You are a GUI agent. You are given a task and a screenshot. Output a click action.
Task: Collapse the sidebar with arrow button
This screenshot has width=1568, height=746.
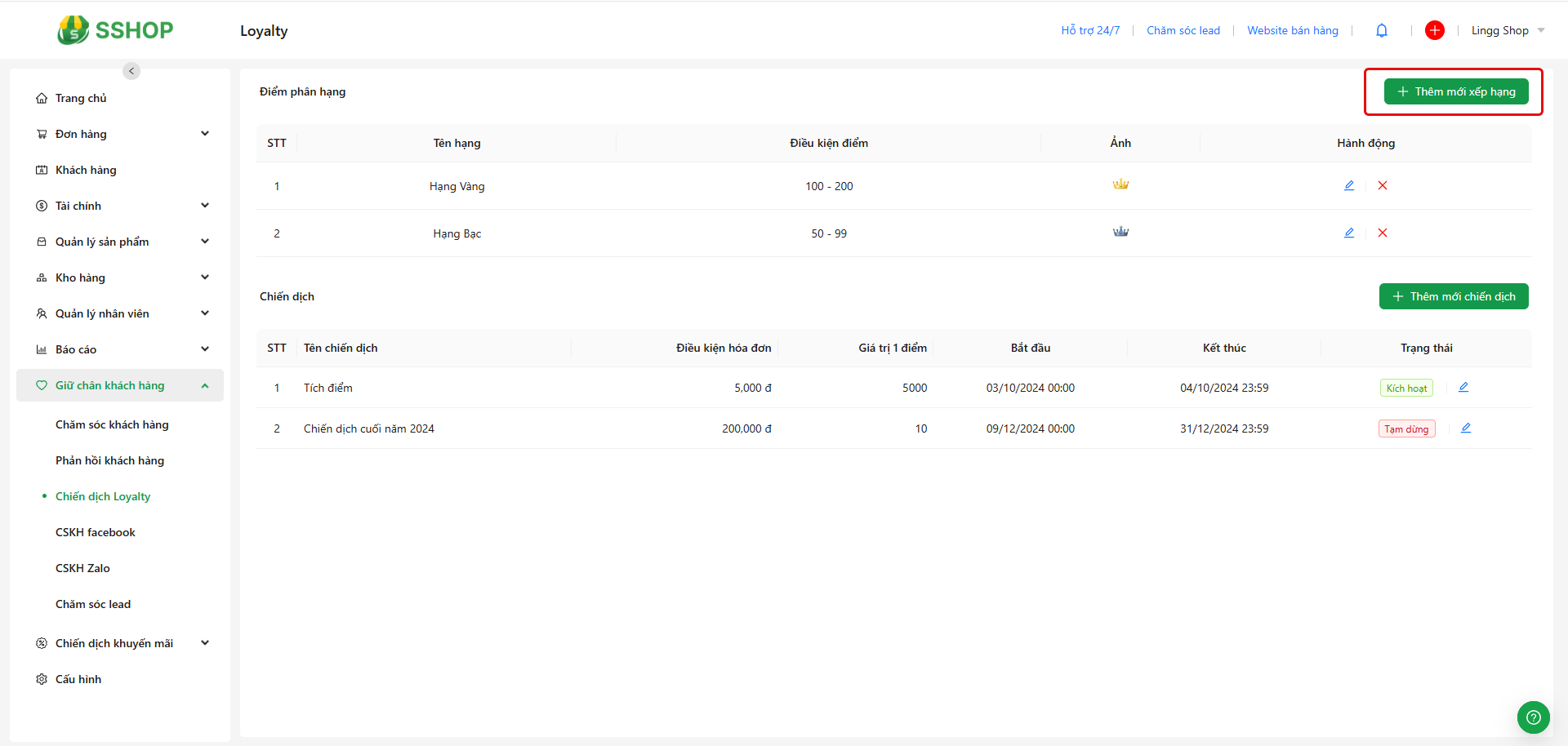tap(131, 71)
